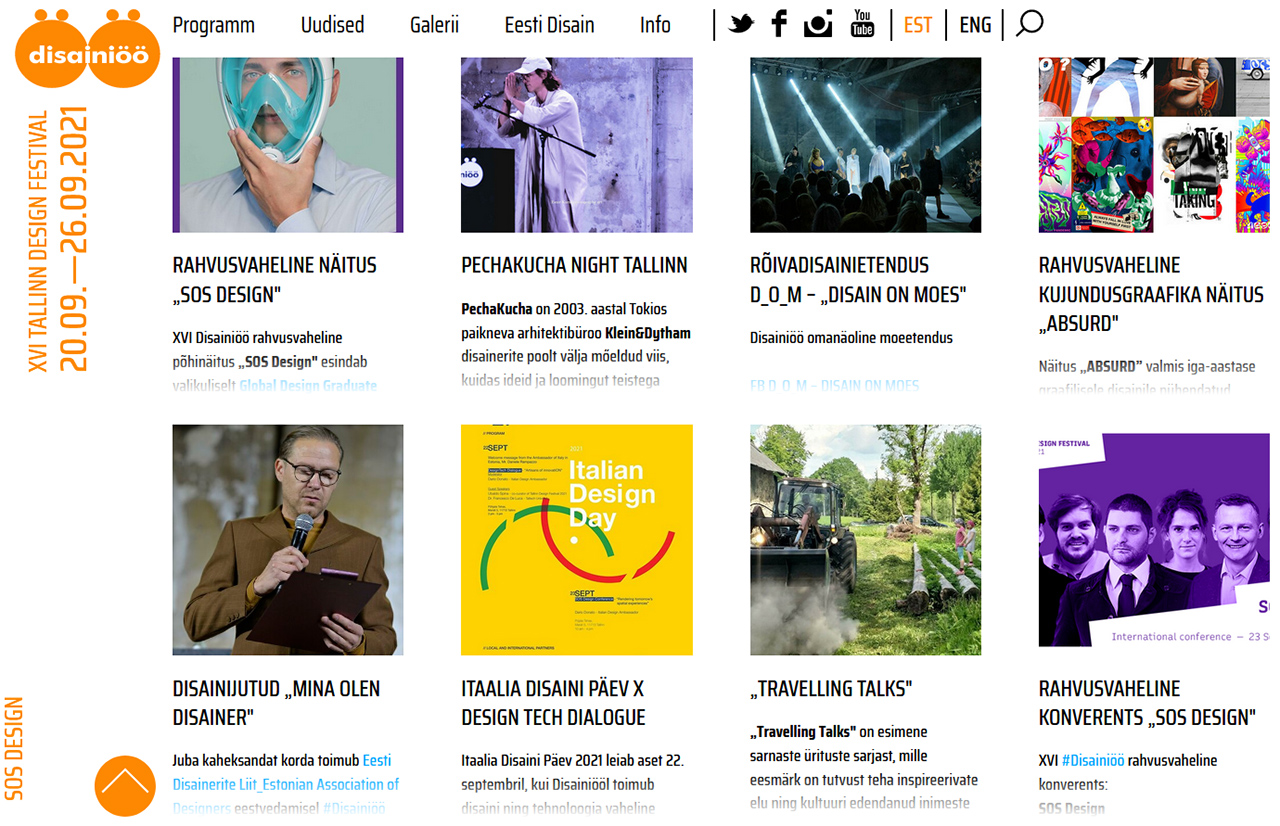This screenshot has height=826, width=1280.
Task: Click the orange Disainiöö logo
Action: click(x=88, y=48)
